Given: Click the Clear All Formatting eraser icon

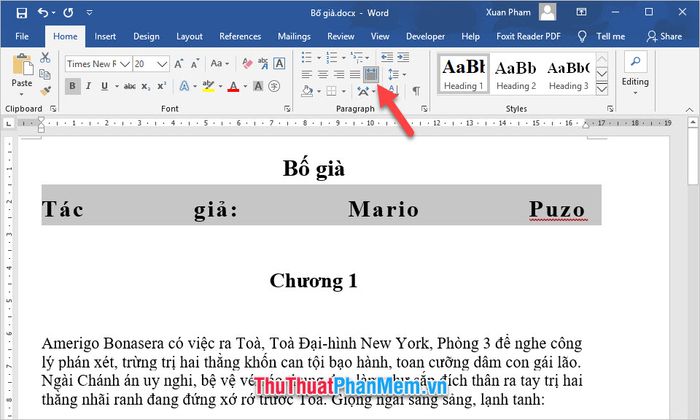Looking at the screenshot, I should point(247,63).
